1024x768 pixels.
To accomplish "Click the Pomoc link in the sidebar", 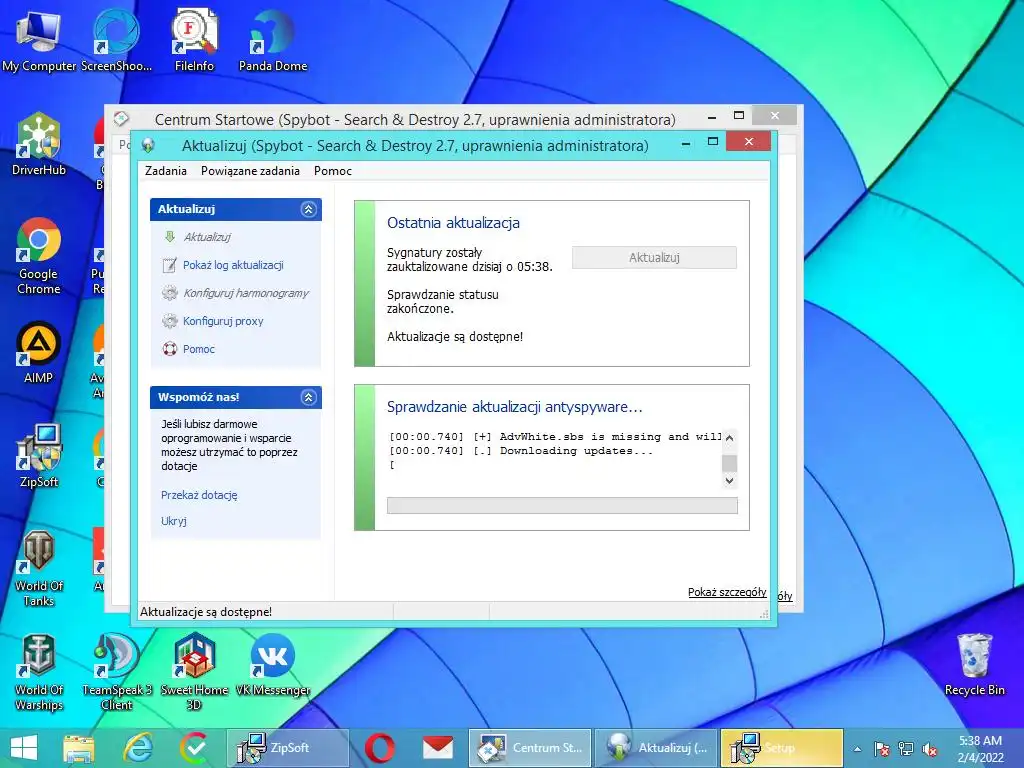I will pos(199,349).
